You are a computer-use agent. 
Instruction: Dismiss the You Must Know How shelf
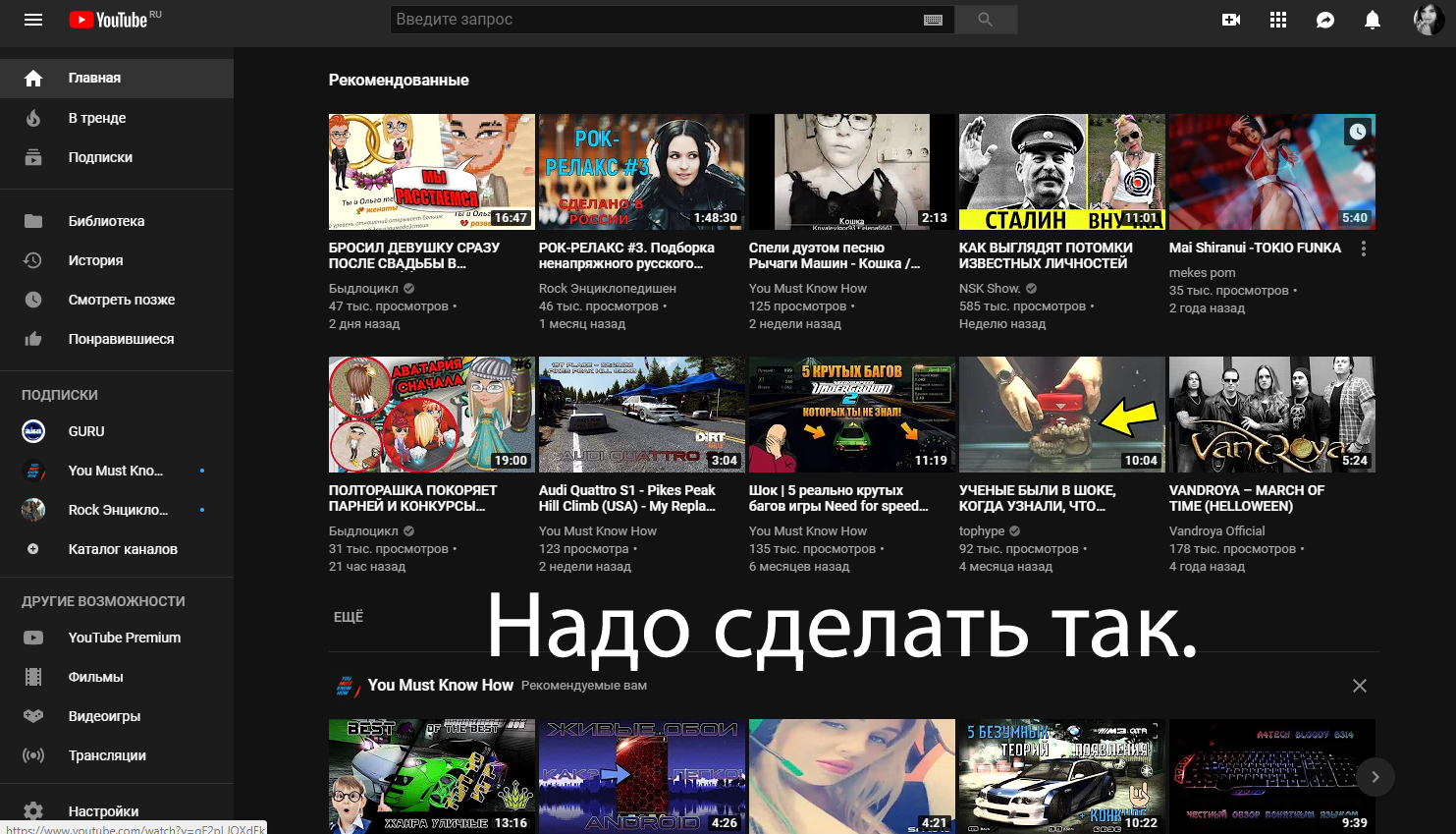tap(1360, 686)
